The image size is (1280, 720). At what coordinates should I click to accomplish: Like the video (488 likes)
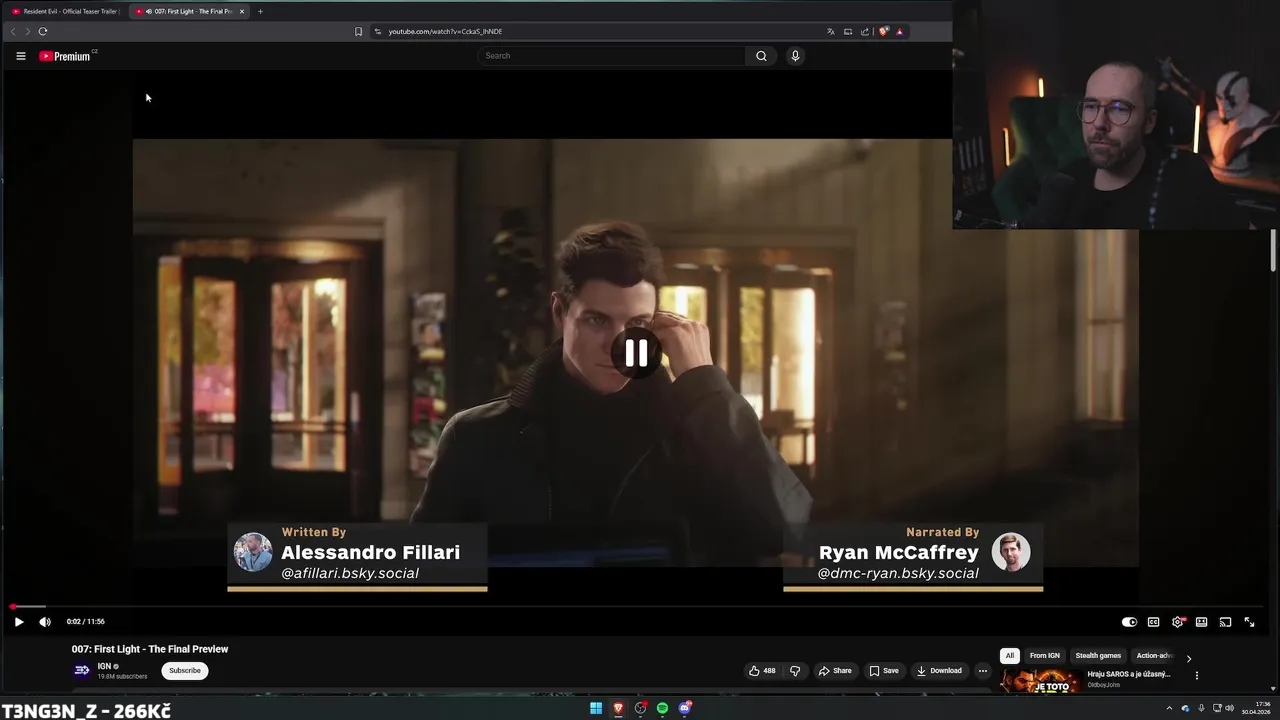(x=762, y=671)
